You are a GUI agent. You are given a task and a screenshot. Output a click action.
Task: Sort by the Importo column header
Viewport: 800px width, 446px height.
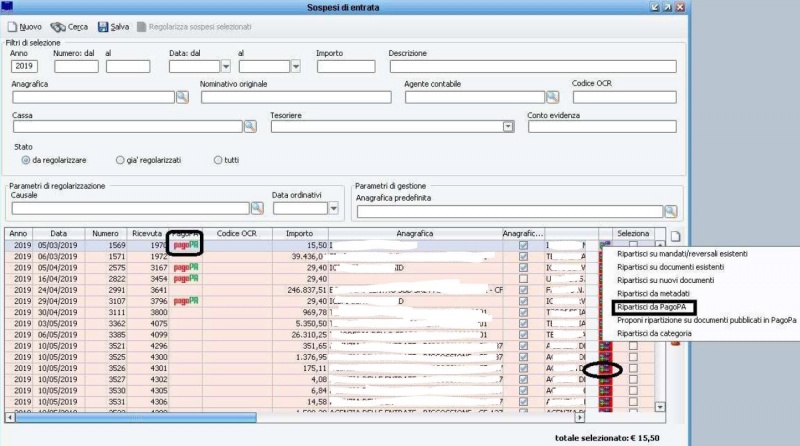(x=299, y=233)
